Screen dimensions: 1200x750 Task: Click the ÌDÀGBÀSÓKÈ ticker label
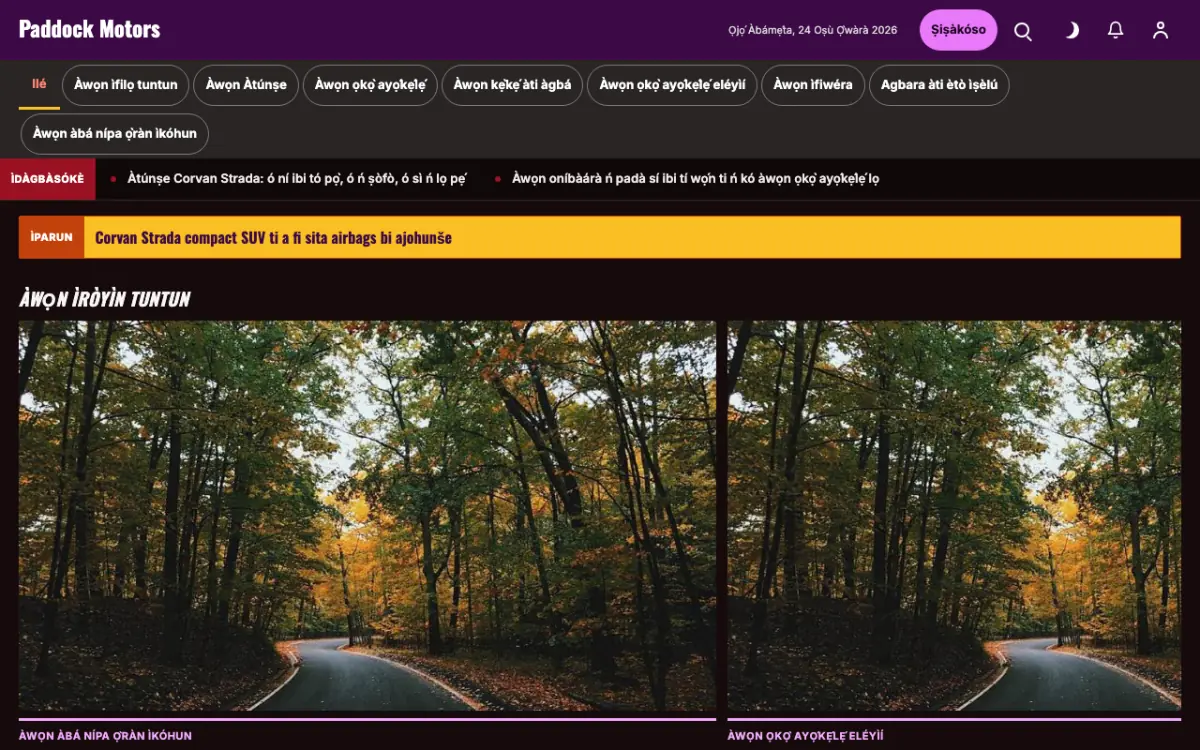pyautogui.click(x=47, y=179)
